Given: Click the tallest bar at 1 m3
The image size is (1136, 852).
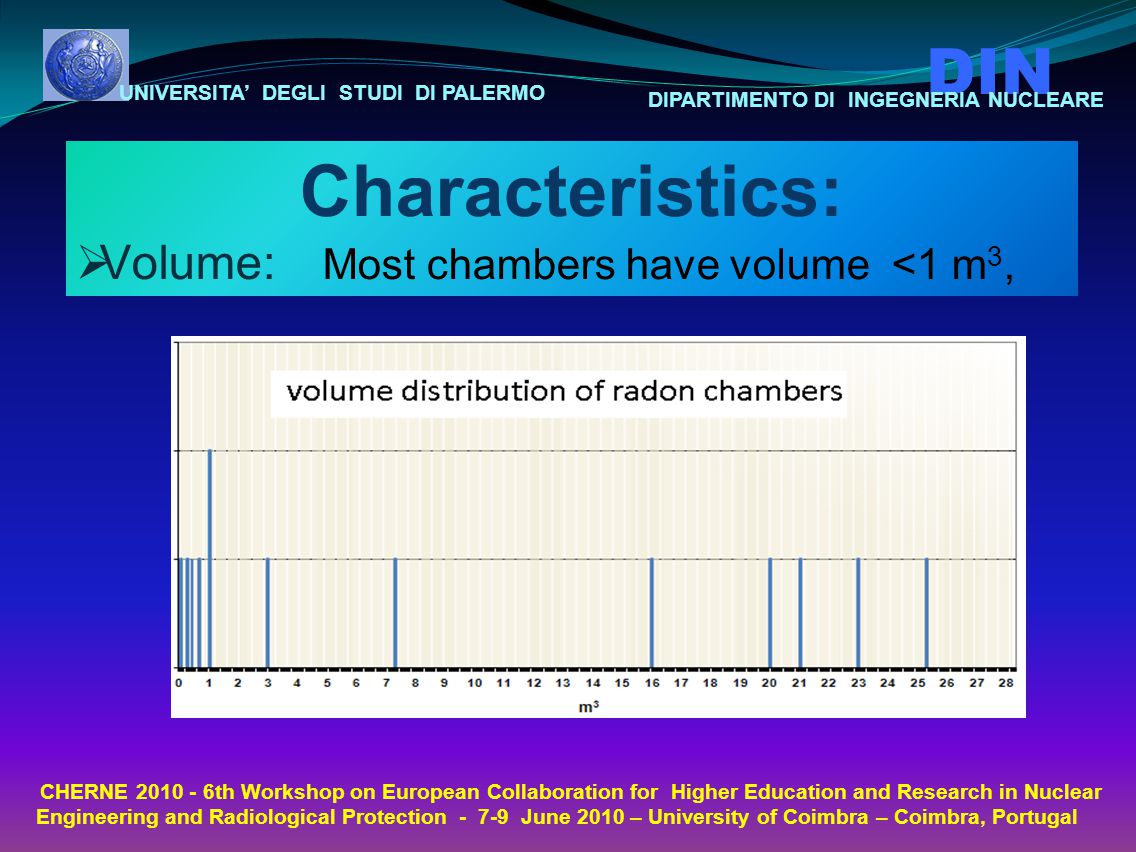Looking at the screenshot, I should coord(210,558).
